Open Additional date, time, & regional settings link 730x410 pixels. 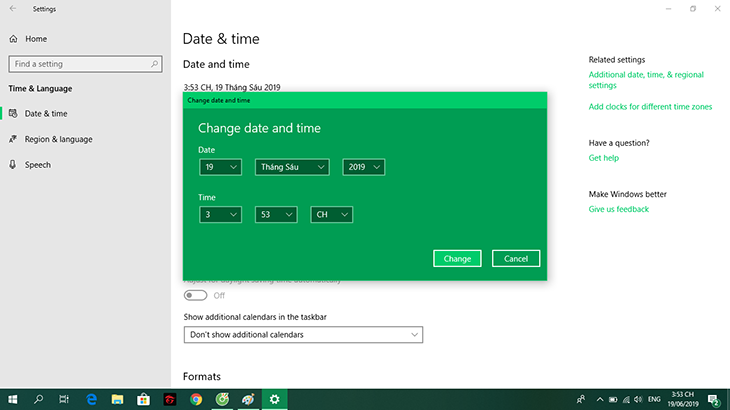(x=646, y=80)
